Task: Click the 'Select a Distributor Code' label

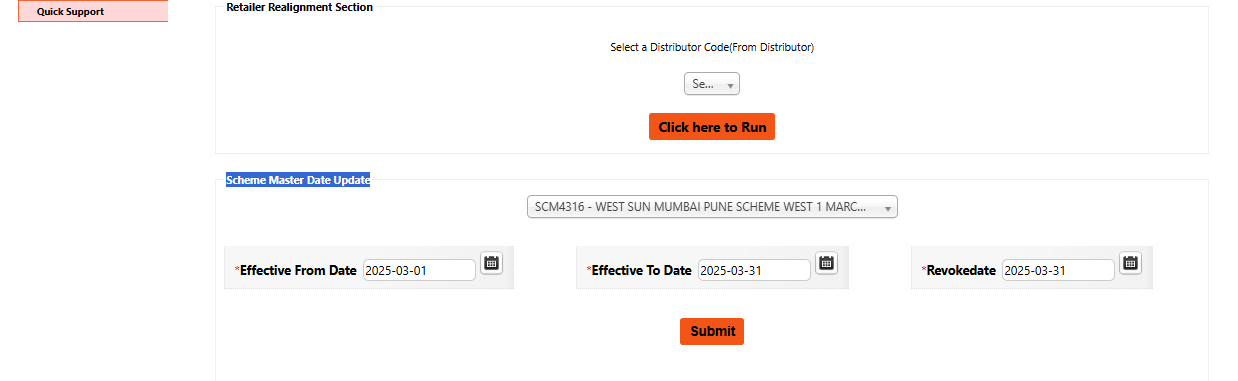Action: coord(712,47)
